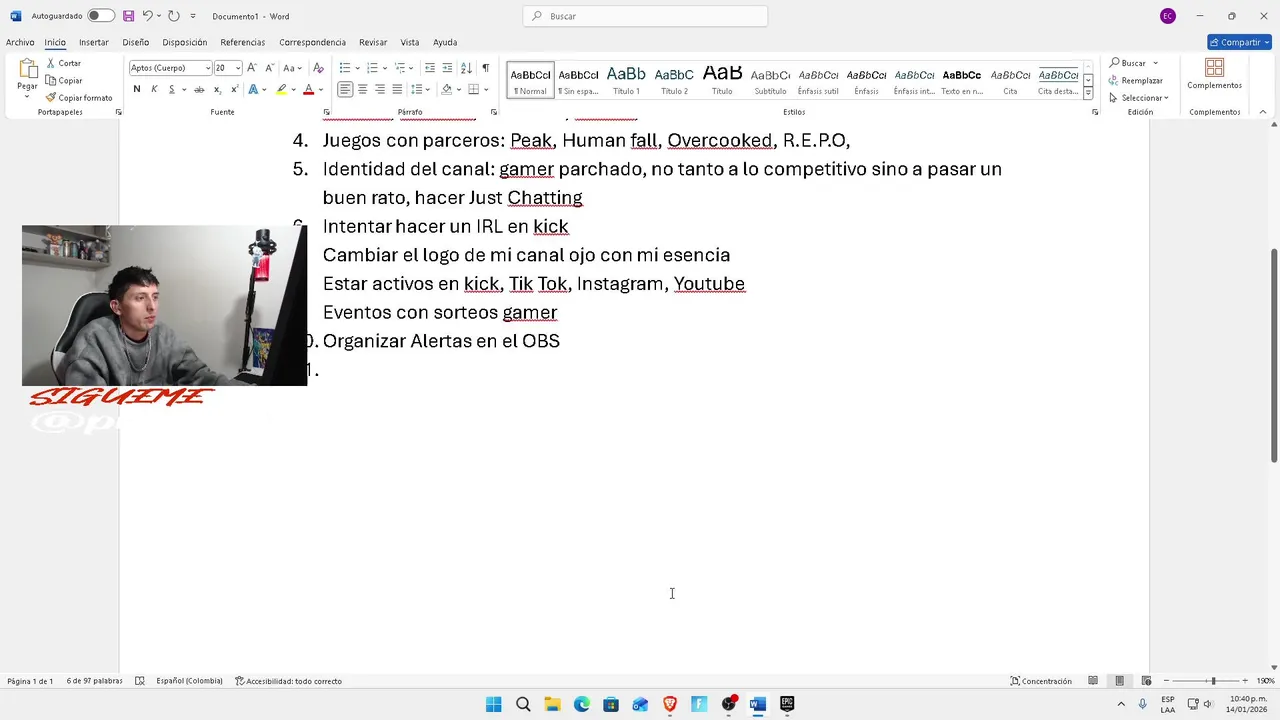Image resolution: width=1280 pixels, height=720 pixels.
Task: Toggle subscript formatting
Action: pyautogui.click(x=217, y=89)
